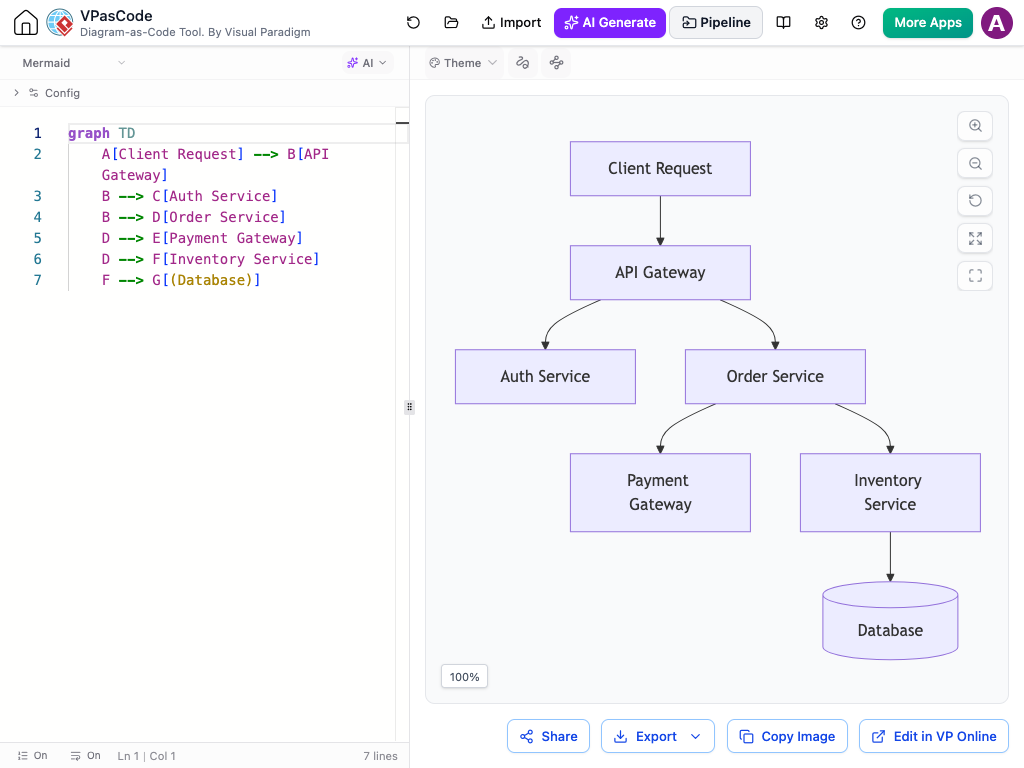
Task: Click the fullscreen frame icon
Action: tap(975, 276)
